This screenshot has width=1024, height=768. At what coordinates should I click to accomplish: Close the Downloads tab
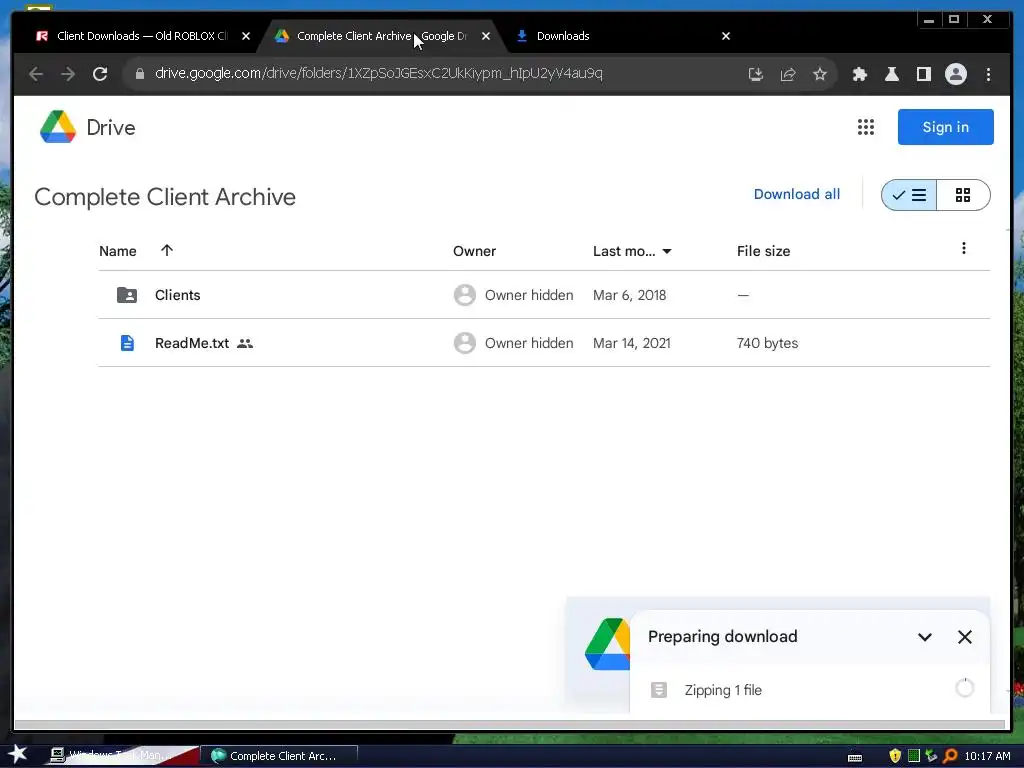[x=726, y=36]
